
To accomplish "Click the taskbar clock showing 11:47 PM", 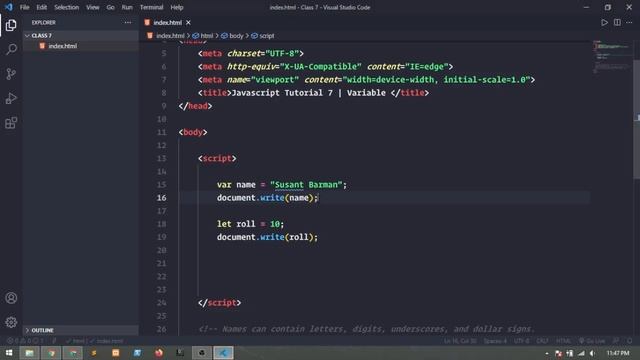I will [618, 353].
